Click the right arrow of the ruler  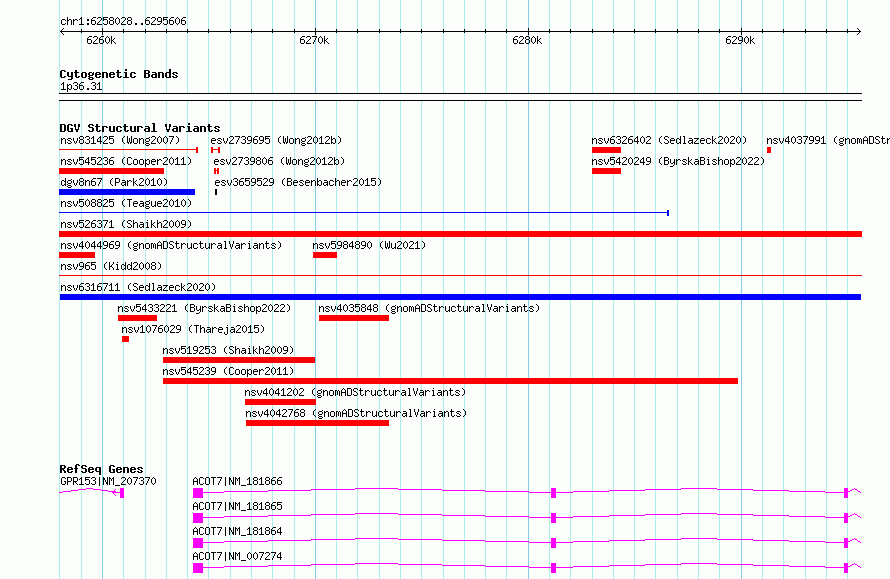(858, 31)
